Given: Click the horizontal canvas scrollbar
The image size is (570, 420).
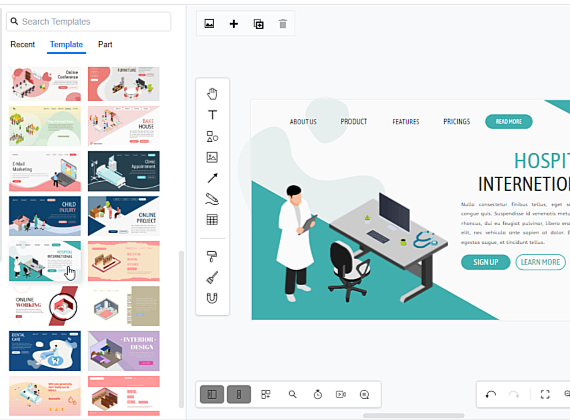Looking at the screenshot, I should pos(413,415).
